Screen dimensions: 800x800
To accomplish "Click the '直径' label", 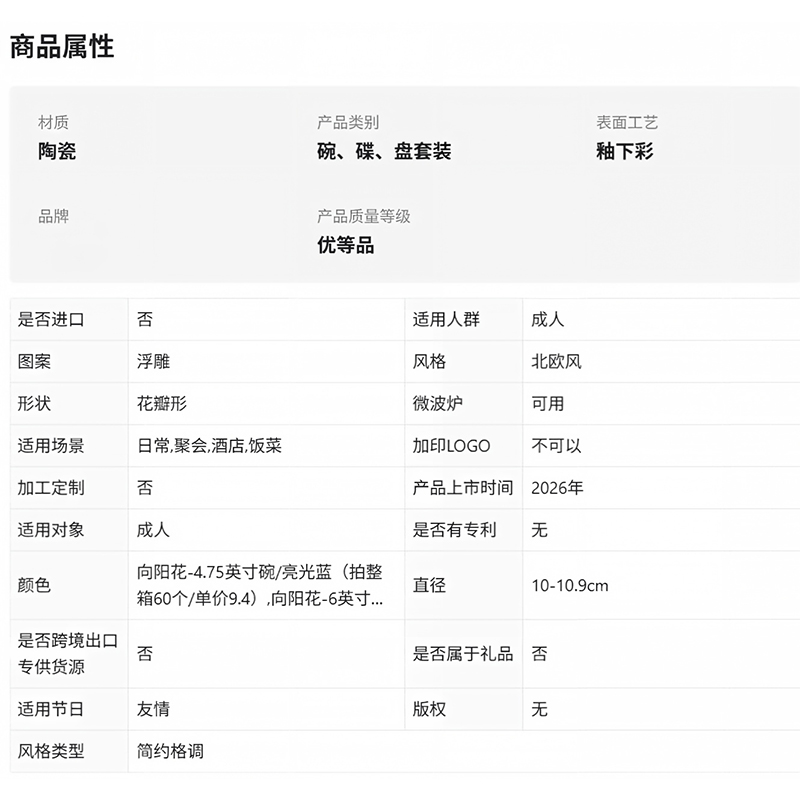I will click(429, 585).
